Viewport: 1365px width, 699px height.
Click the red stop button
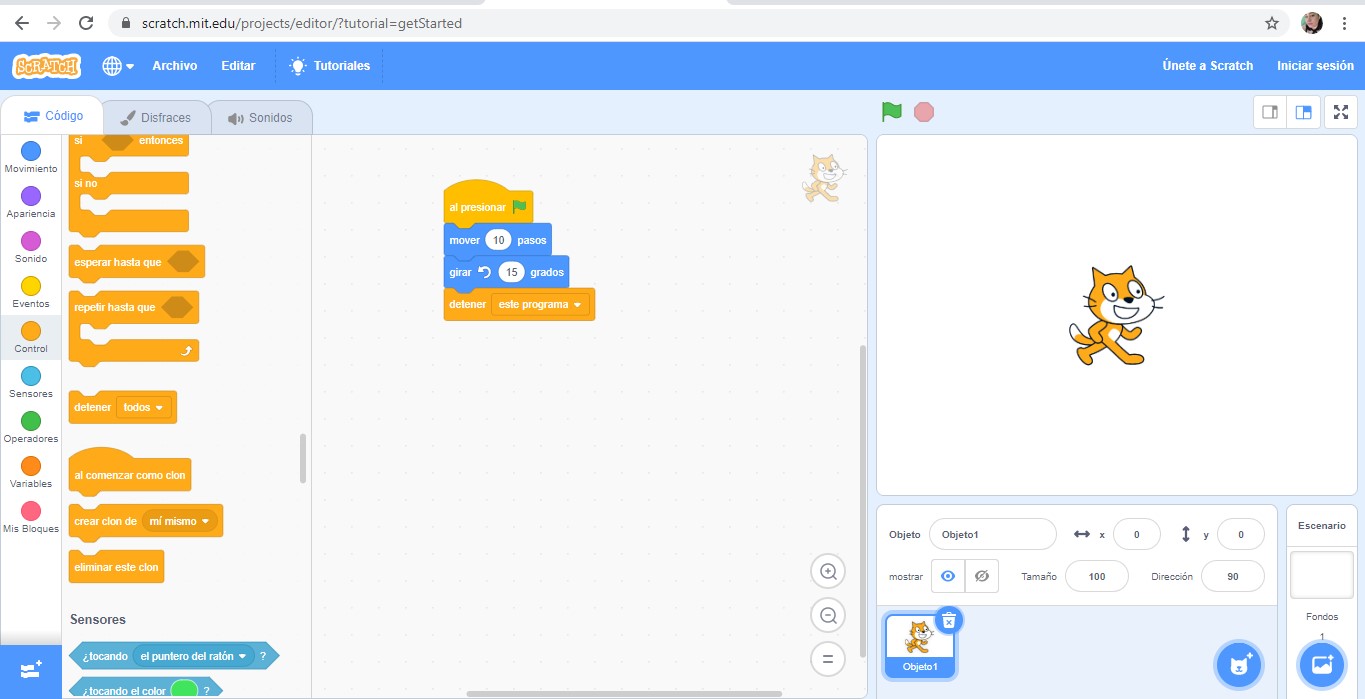[x=924, y=112]
